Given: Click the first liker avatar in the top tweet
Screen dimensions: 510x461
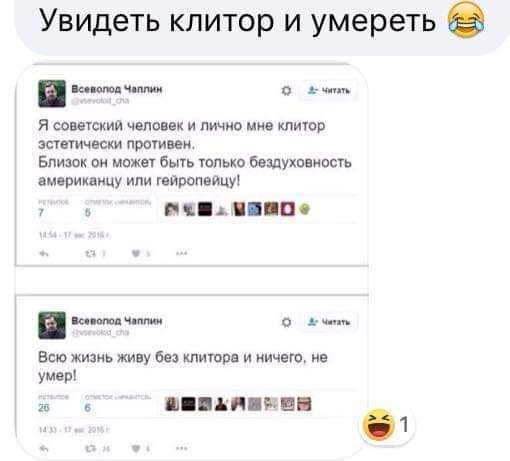Looking at the screenshot, I should click(172, 209).
